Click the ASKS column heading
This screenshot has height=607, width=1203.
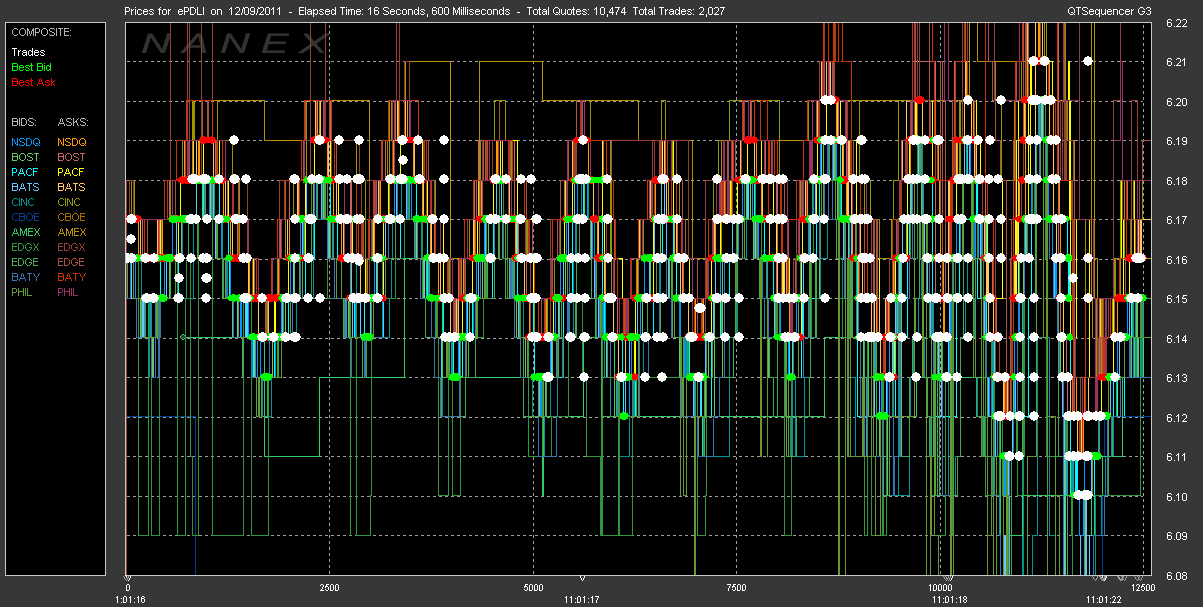pyautogui.click(x=72, y=121)
